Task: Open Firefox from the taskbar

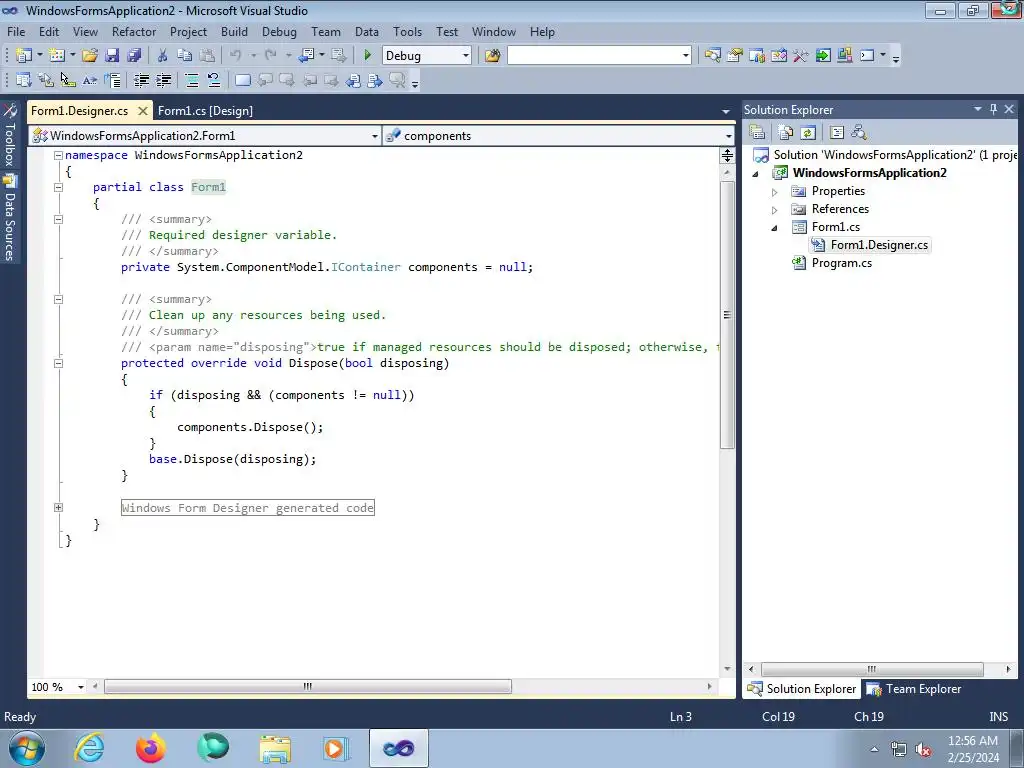Action: (x=150, y=748)
